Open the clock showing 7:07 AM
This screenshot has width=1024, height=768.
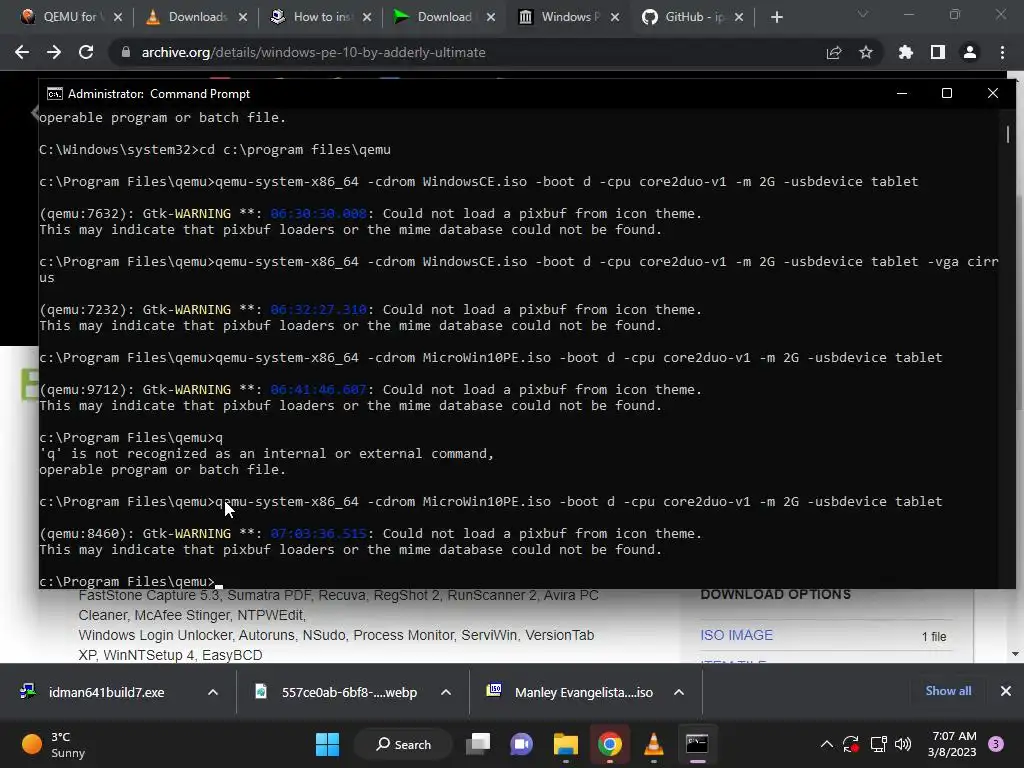pos(952,744)
